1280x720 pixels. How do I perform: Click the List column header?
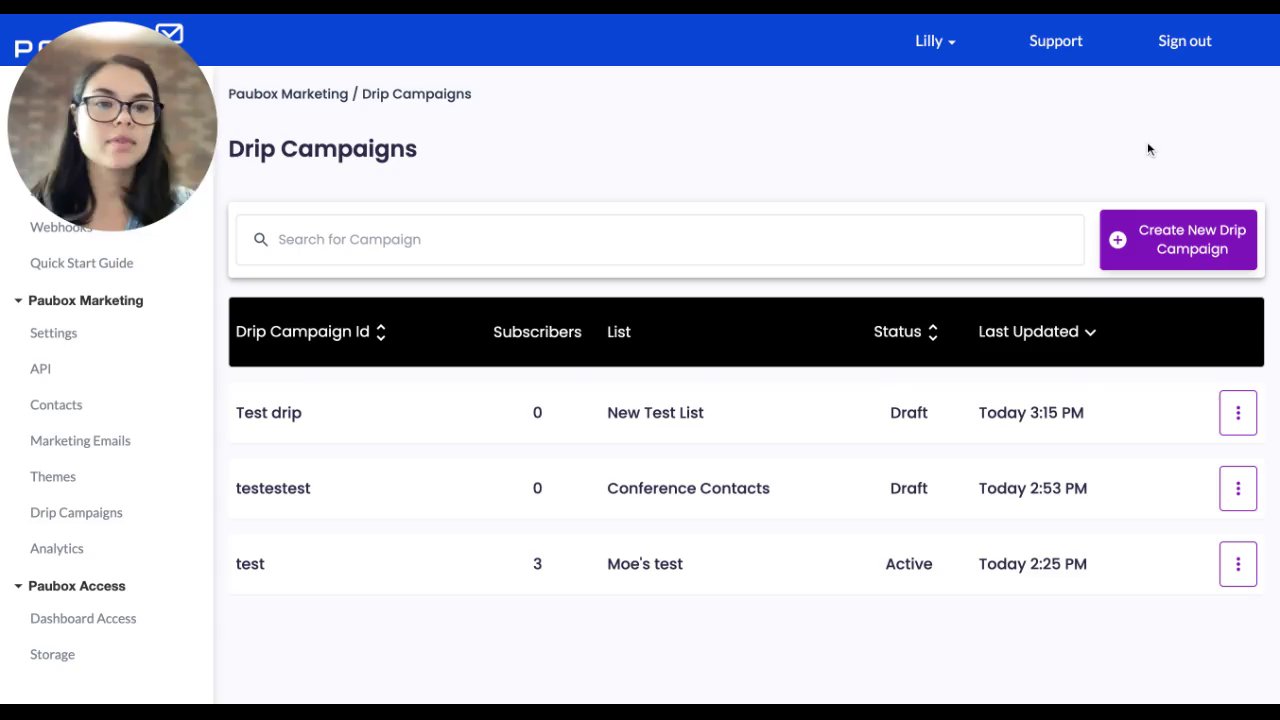click(x=619, y=332)
